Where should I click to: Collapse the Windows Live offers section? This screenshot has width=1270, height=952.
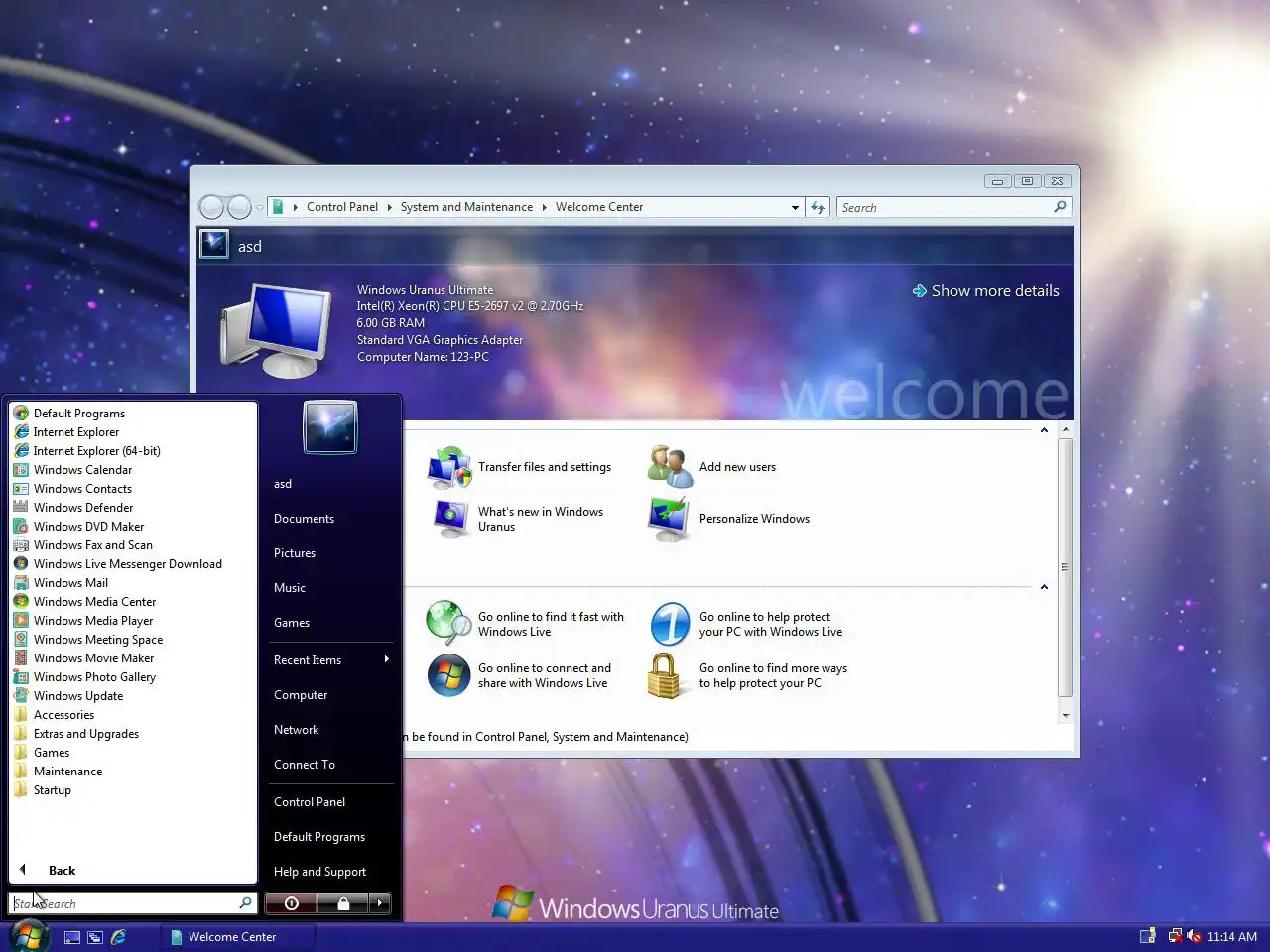[x=1044, y=587]
